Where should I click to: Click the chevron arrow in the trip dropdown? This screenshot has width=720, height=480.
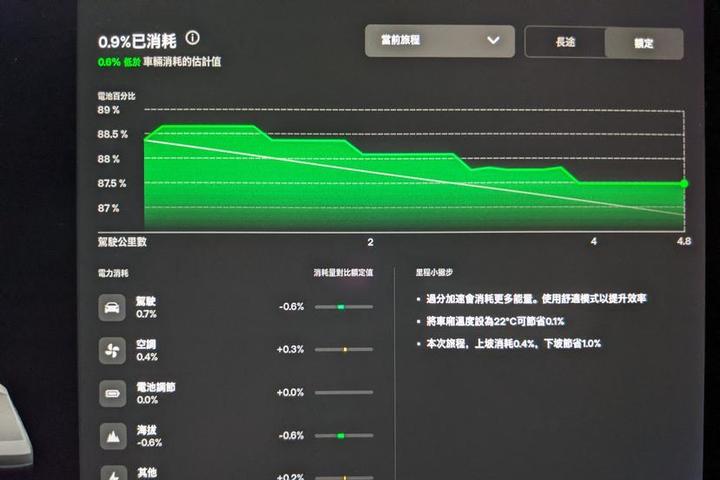click(493, 41)
